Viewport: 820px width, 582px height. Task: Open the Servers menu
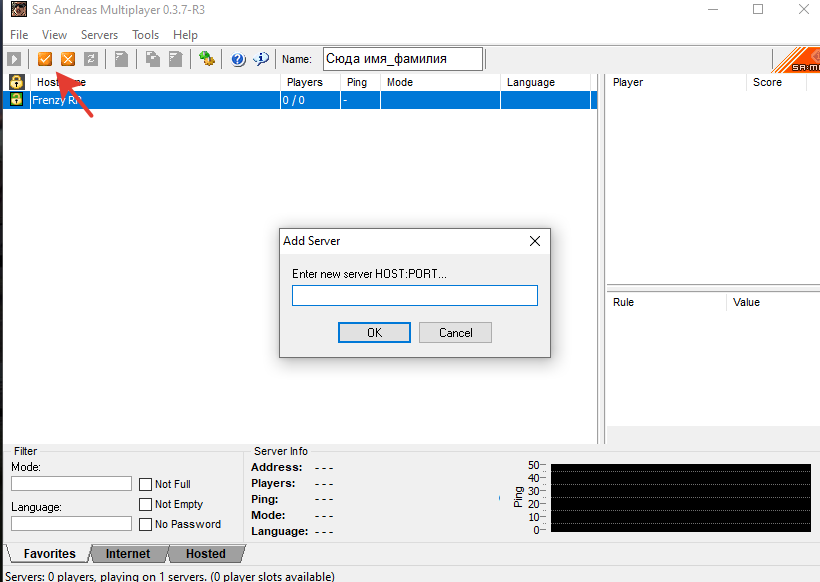coord(99,35)
